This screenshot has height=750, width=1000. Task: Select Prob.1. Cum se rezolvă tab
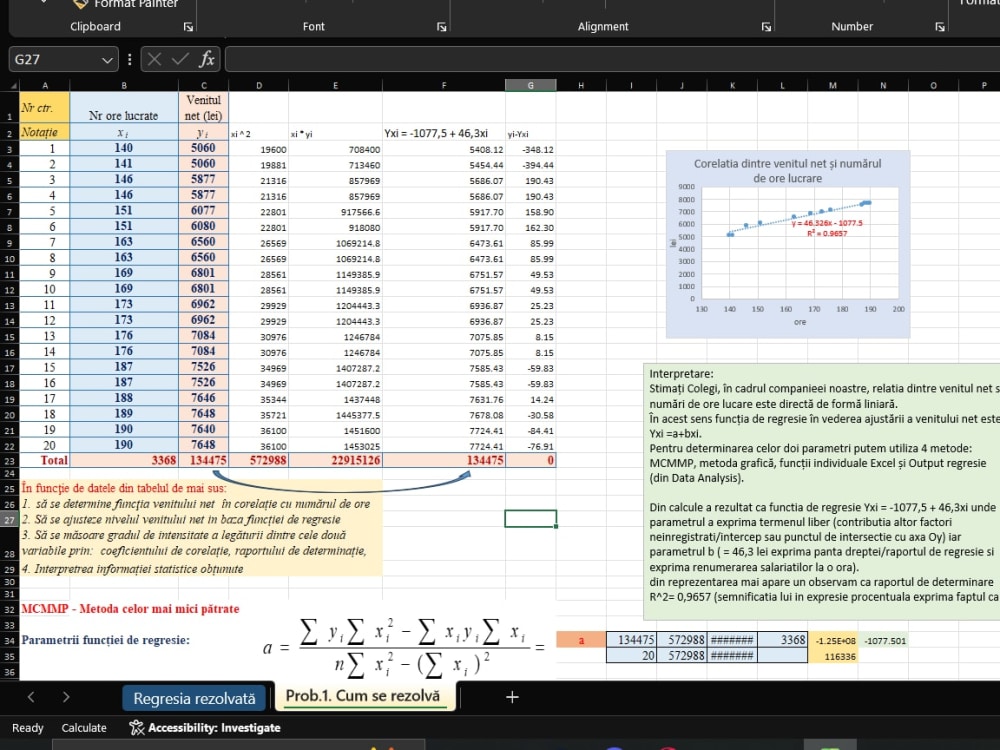click(x=363, y=696)
